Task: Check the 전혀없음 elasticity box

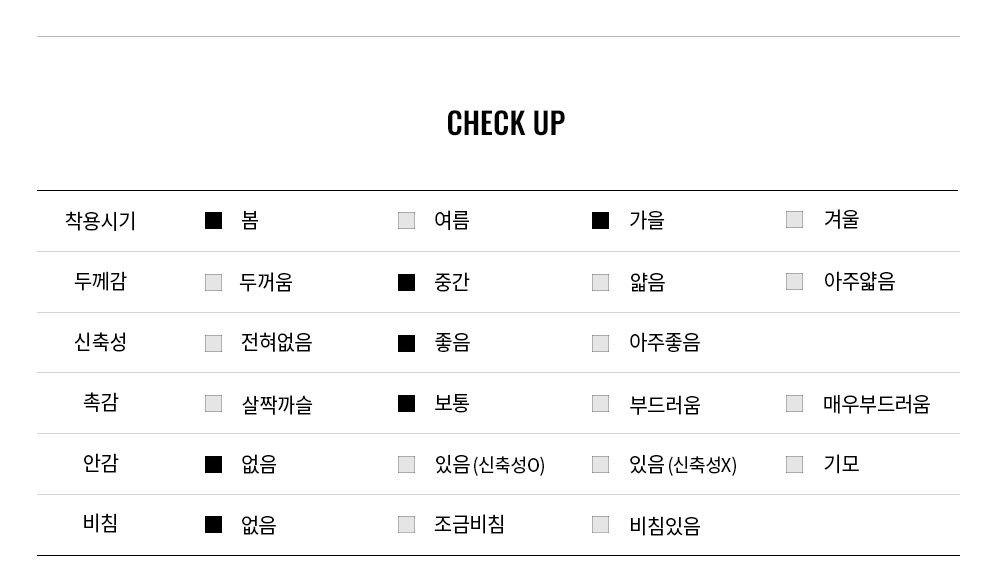Action: tap(213, 344)
